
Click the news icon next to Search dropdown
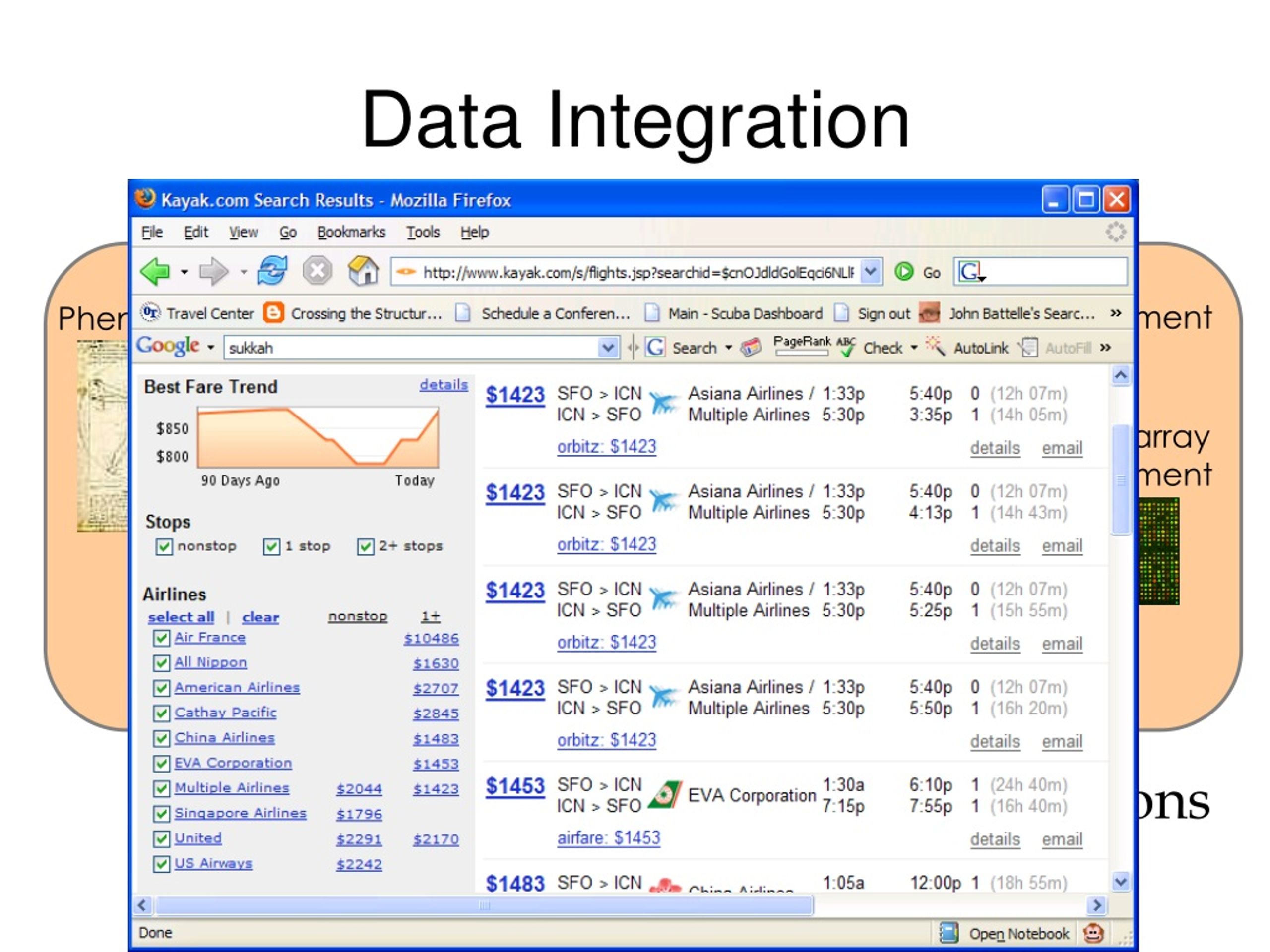751,347
